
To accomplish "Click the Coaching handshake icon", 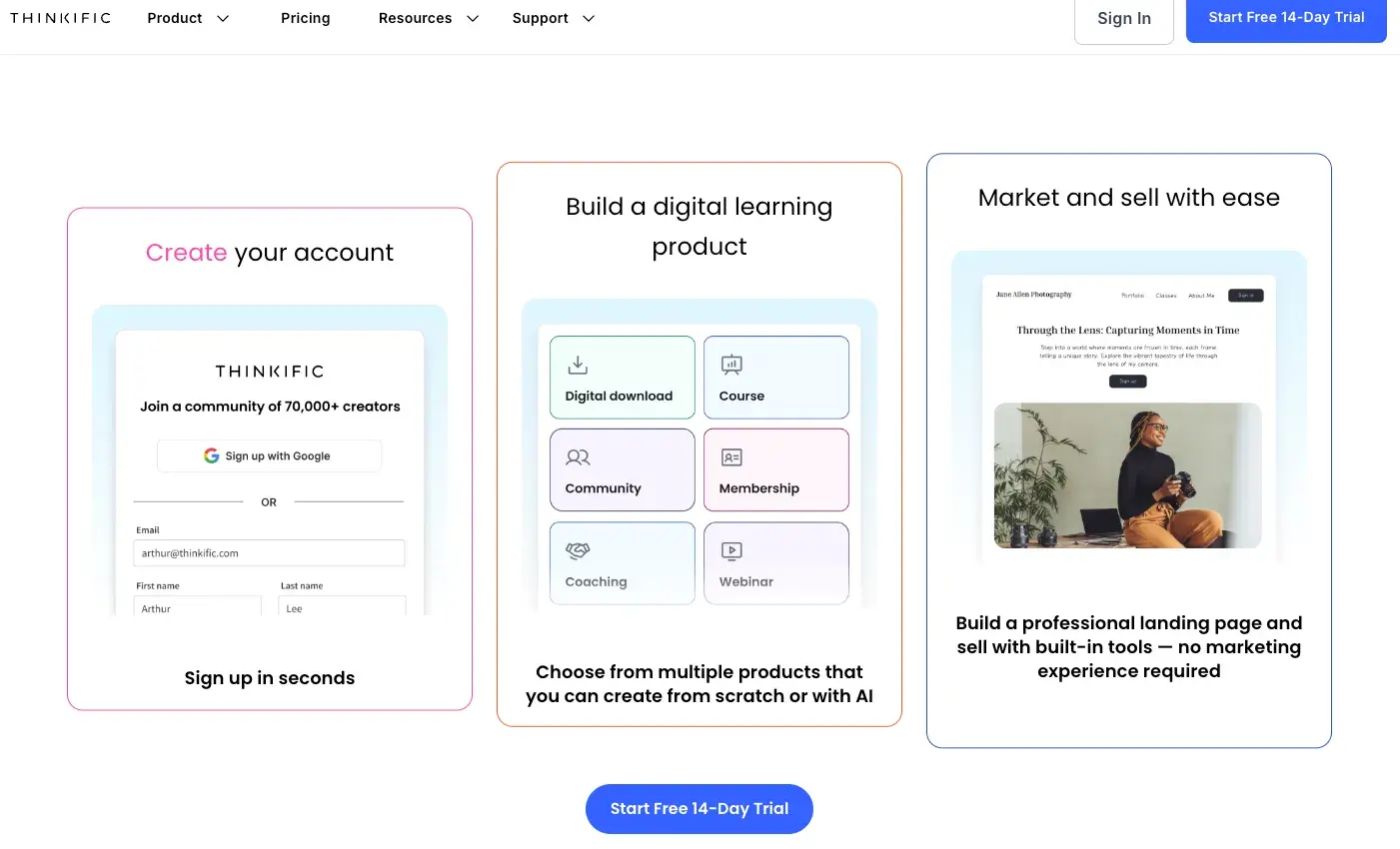I will (578, 550).
